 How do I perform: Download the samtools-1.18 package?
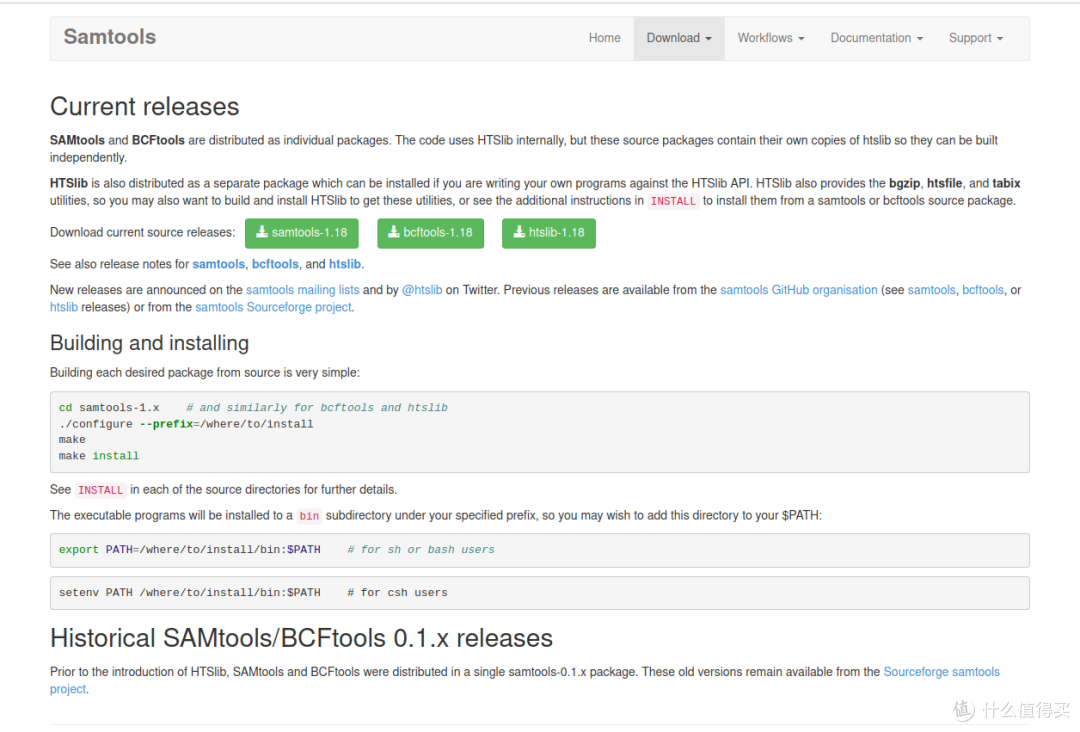[x=301, y=233]
